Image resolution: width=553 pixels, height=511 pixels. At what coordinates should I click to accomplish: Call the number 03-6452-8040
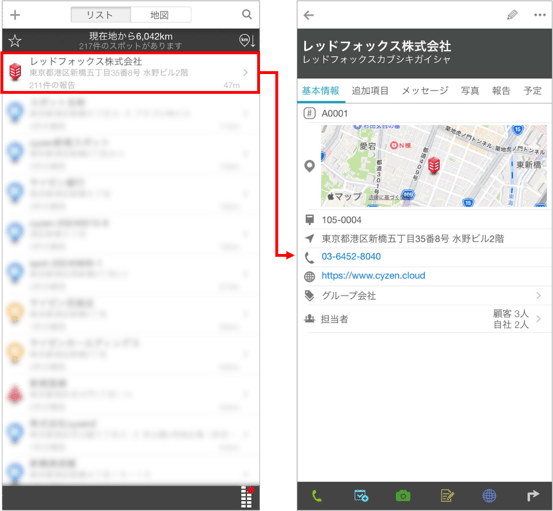tap(351, 256)
